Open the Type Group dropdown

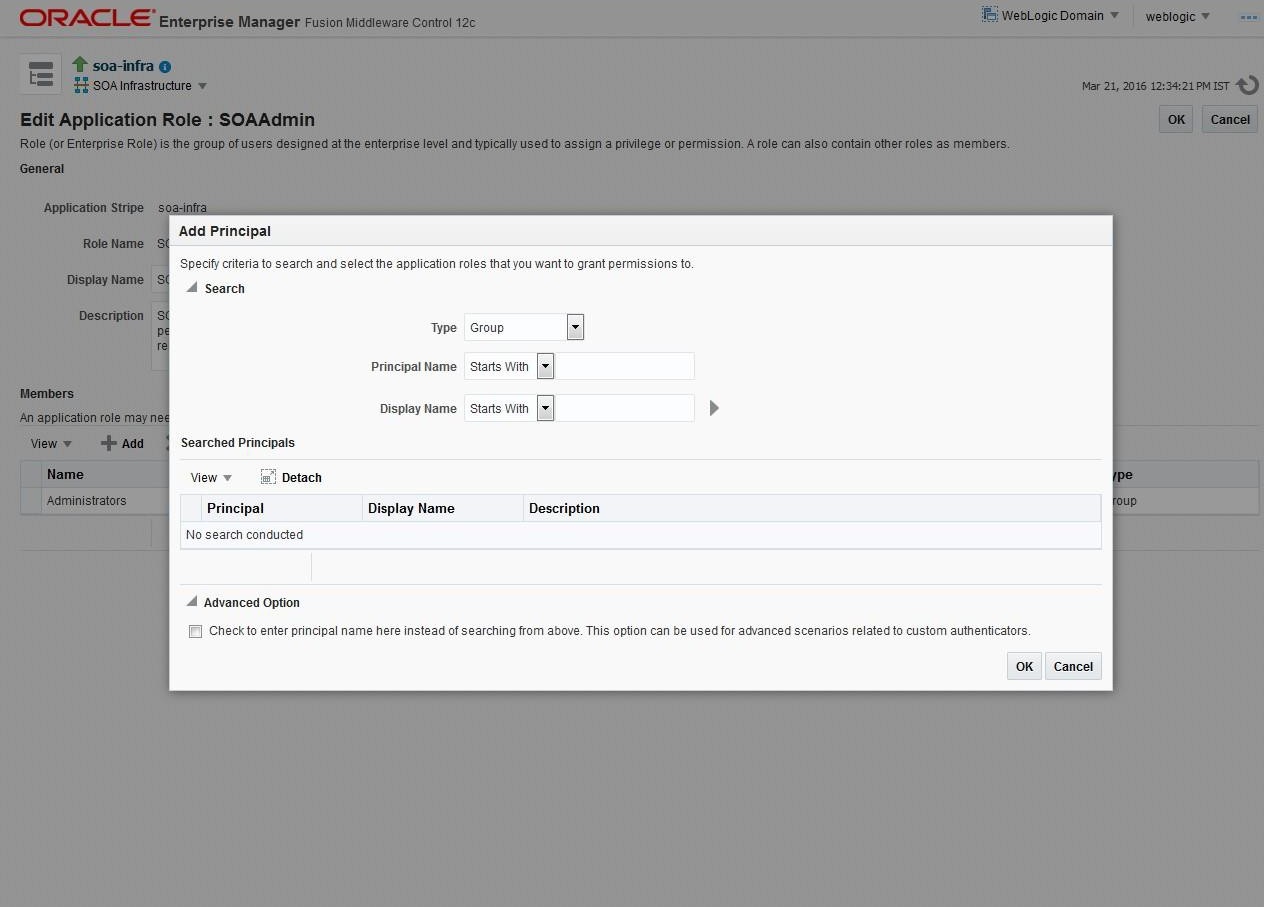tap(575, 327)
